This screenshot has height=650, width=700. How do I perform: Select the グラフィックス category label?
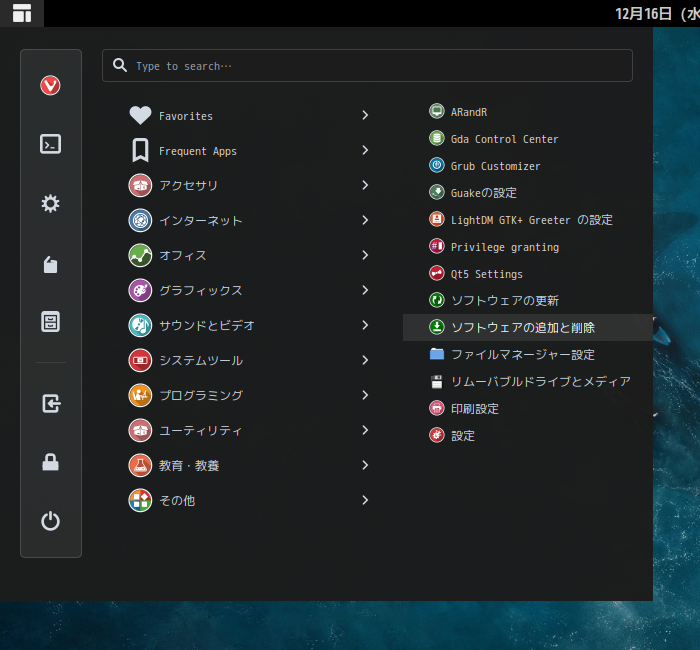200,291
